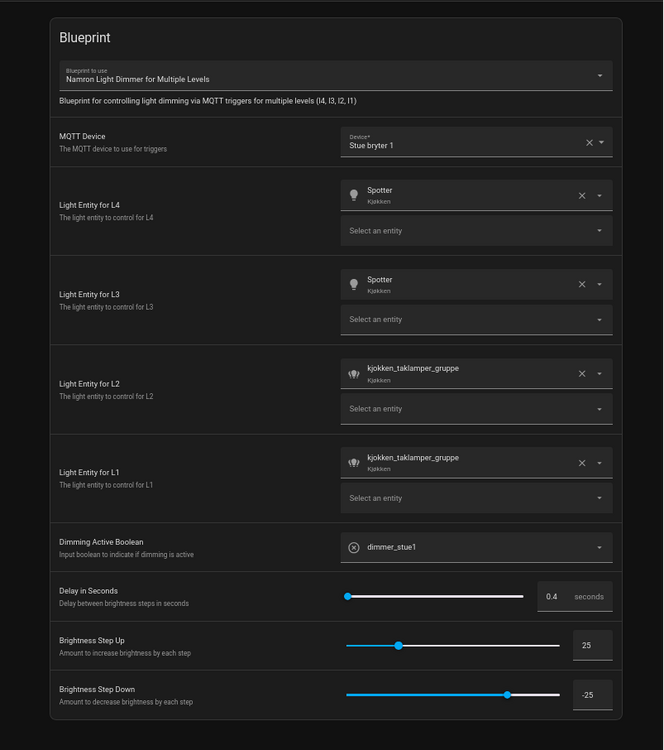Click the Delay in Seconds slider
This screenshot has height=750, width=664.
(435, 596)
